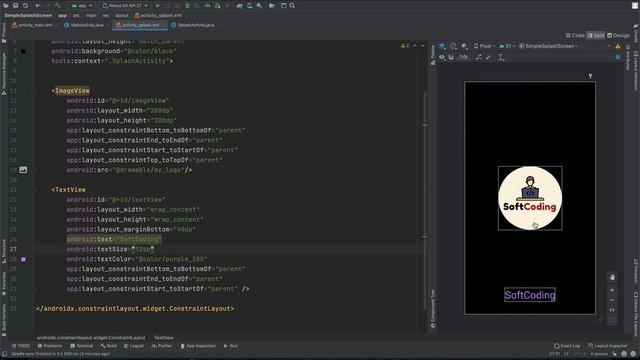Open the TODO tool window
The image size is (640, 360).
pyautogui.click(x=20, y=346)
